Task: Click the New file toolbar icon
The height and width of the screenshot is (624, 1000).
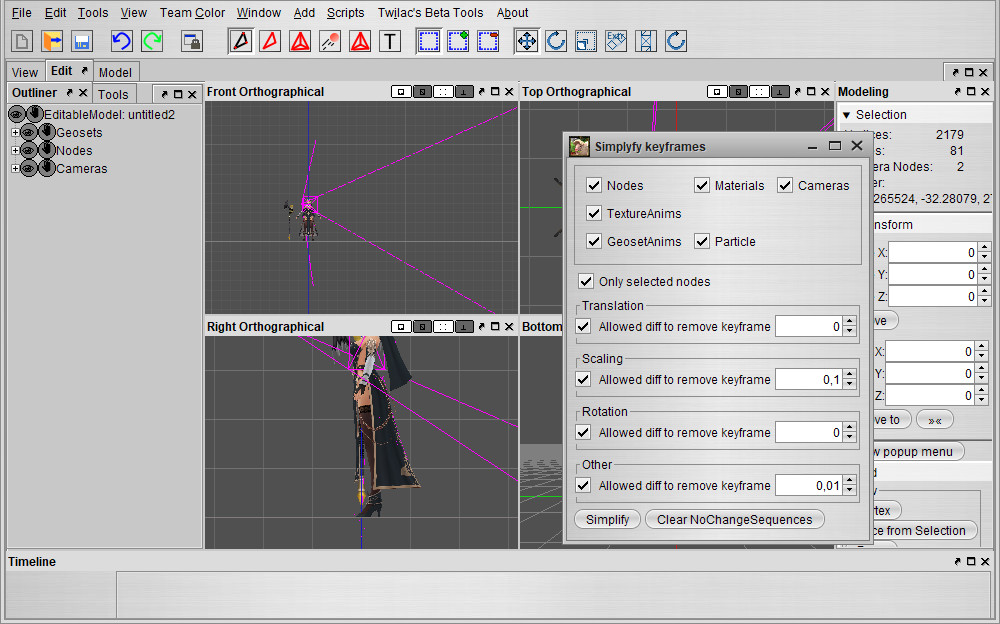Action: coord(22,41)
